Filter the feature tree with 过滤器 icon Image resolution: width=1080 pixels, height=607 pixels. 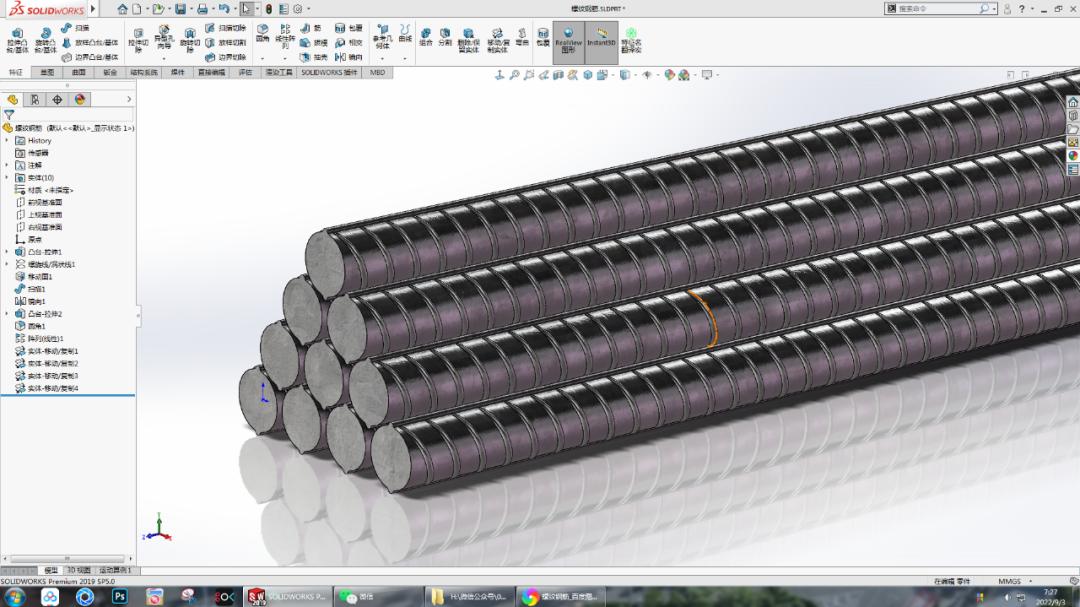pyautogui.click(x=9, y=116)
